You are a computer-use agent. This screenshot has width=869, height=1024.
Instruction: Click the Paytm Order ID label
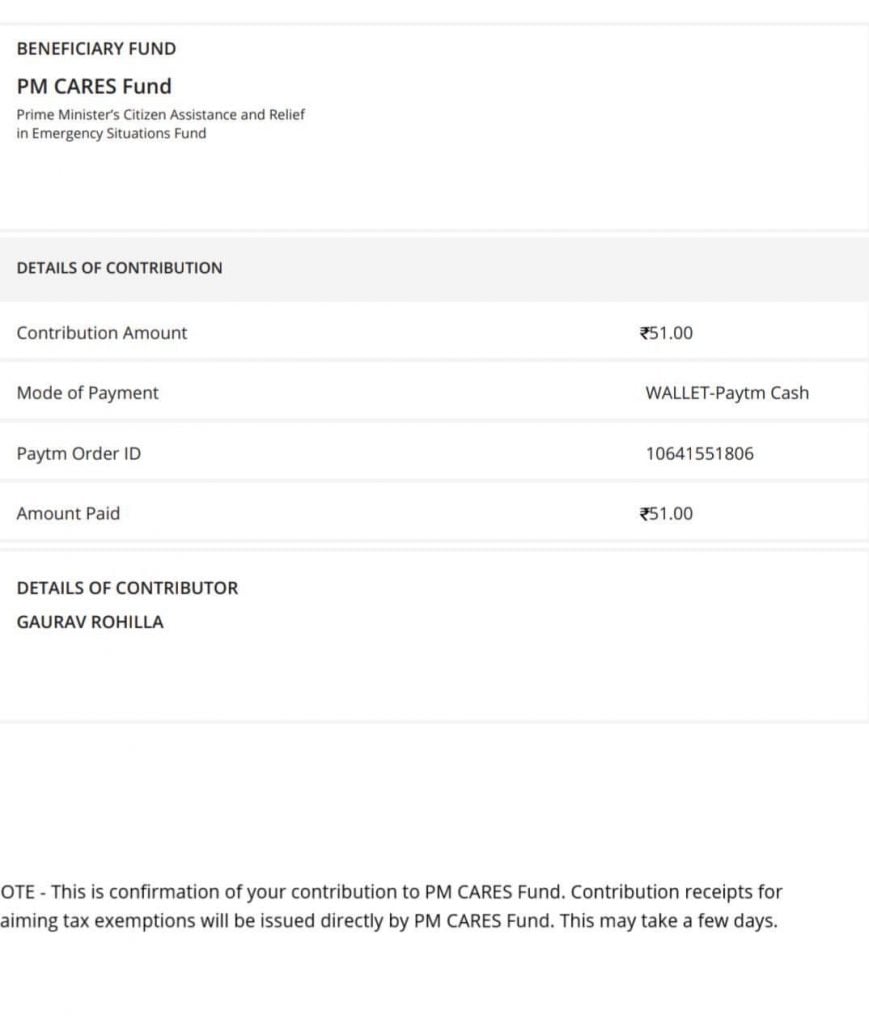click(79, 454)
